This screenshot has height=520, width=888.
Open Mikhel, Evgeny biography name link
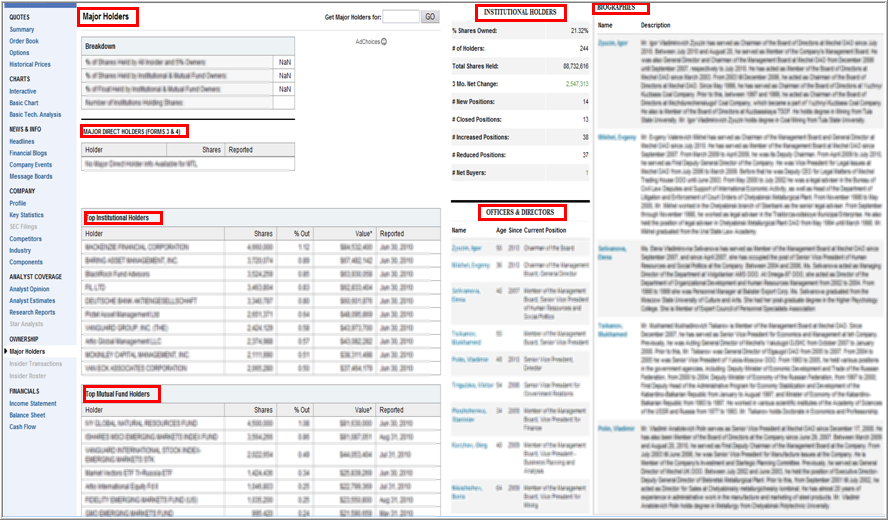617,138
